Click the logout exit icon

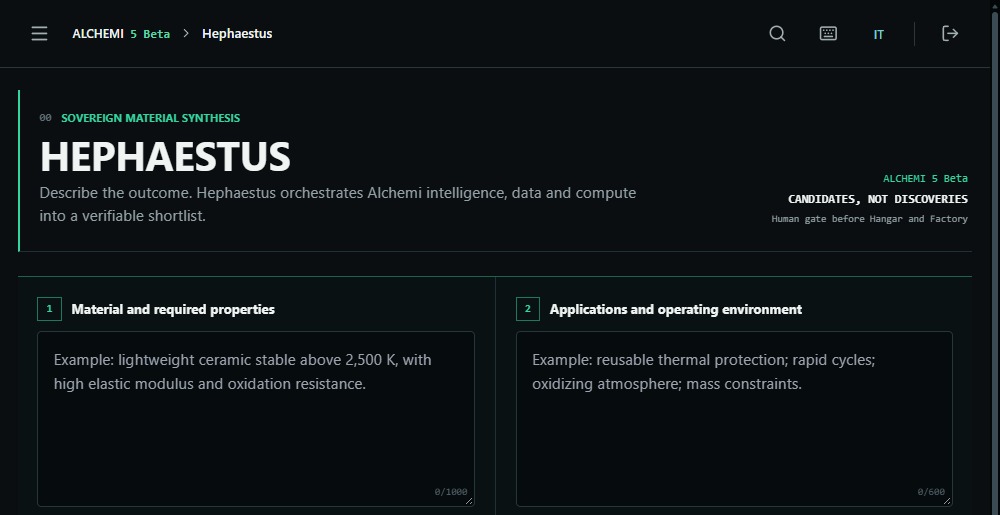point(950,34)
